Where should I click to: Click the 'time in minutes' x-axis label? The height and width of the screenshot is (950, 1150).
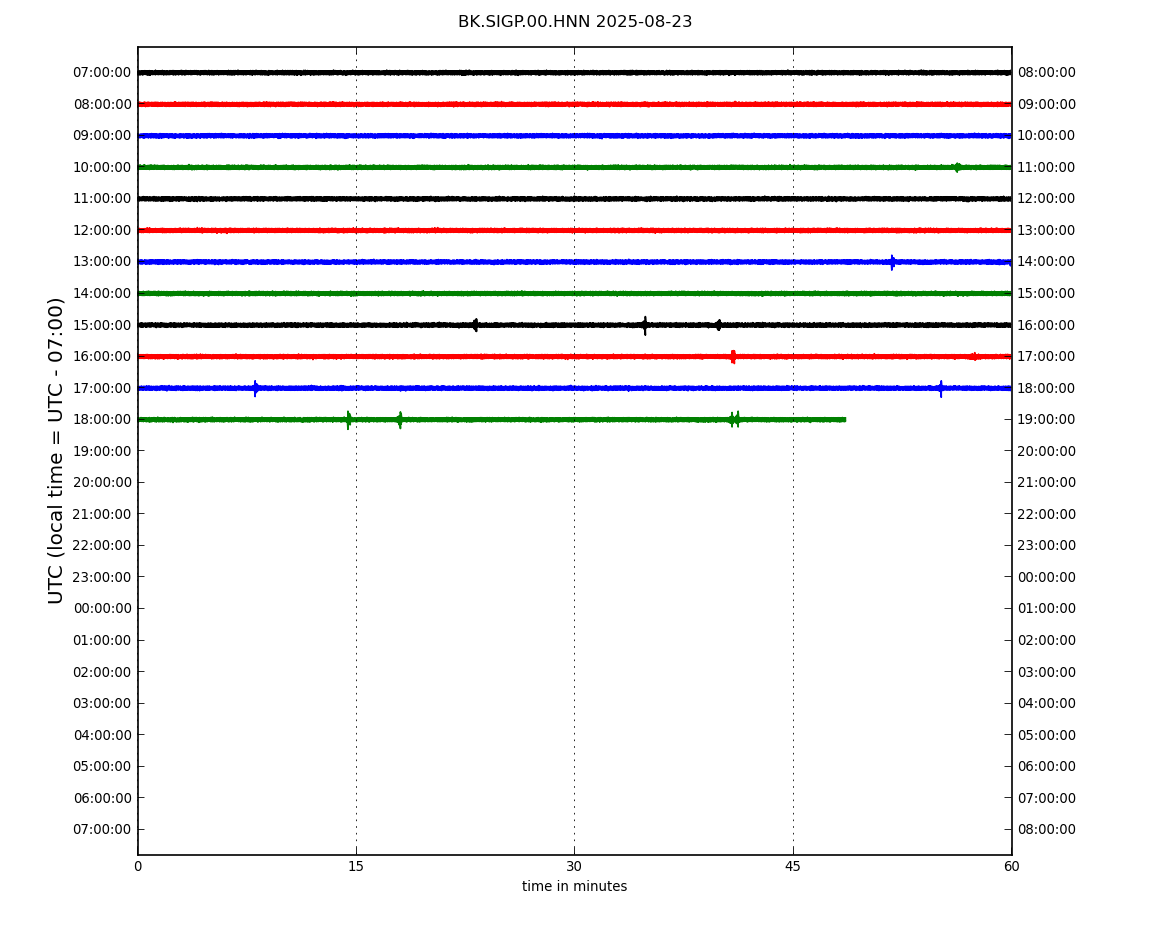pos(574,886)
